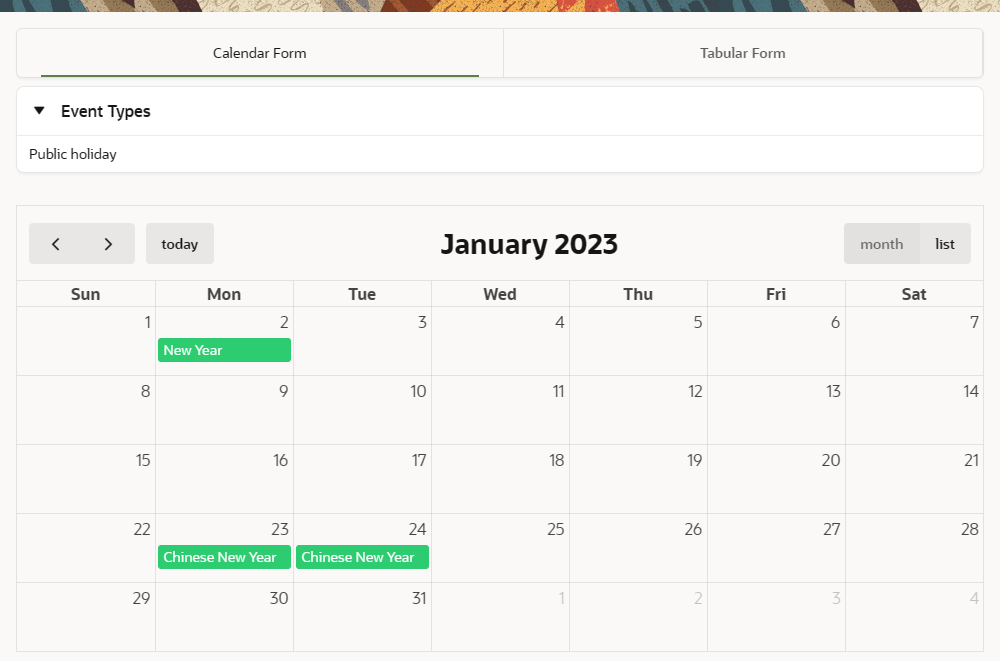Open Chinese New Year event on Tuesday 24
Viewport: 1000px width, 661px height.
pos(362,557)
